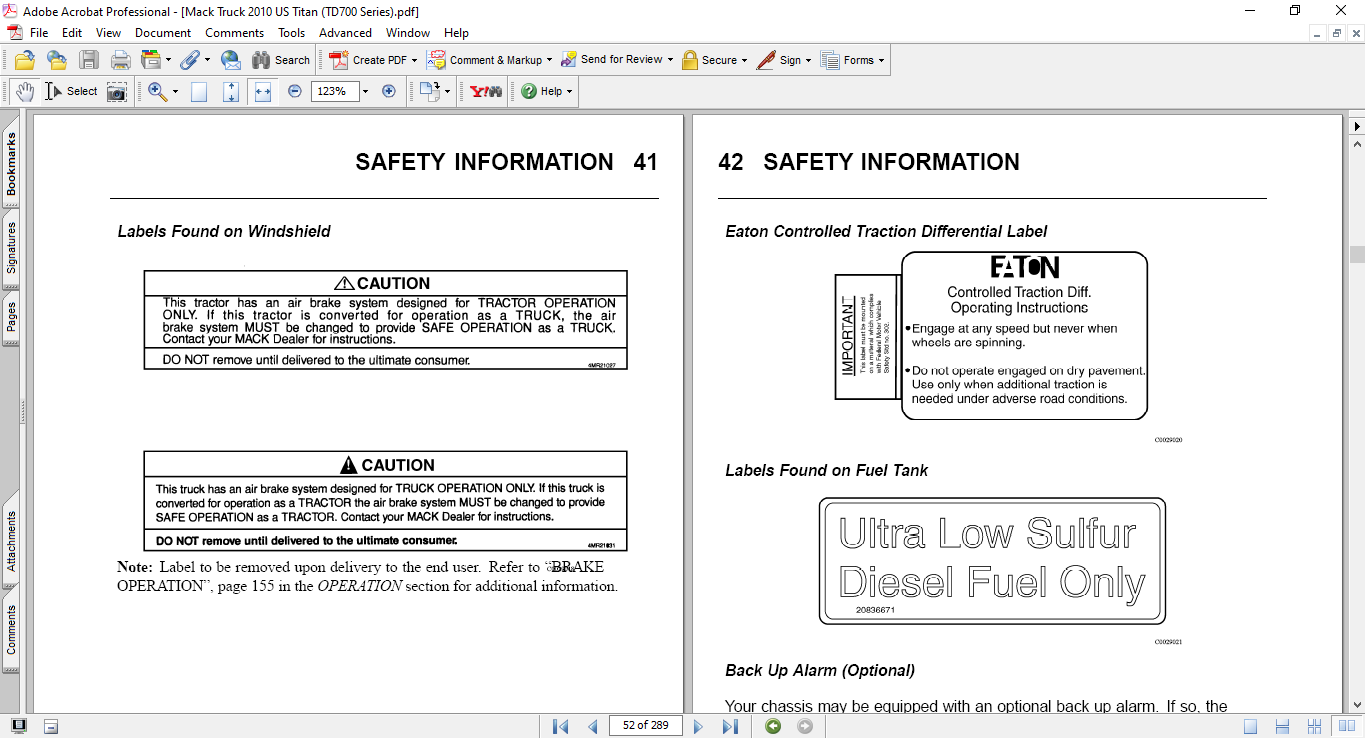Select the Zoom In magnifier tool
The height and width of the screenshot is (738, 1365).
157,92
